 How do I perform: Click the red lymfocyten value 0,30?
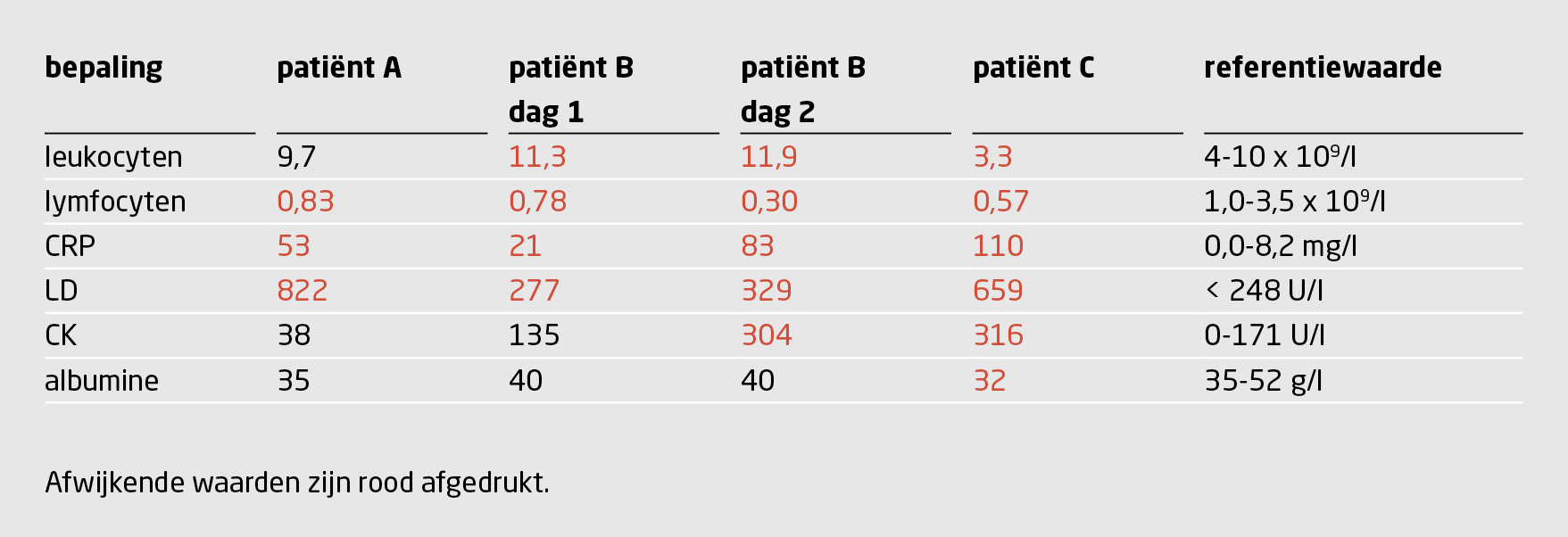(769, 202)
